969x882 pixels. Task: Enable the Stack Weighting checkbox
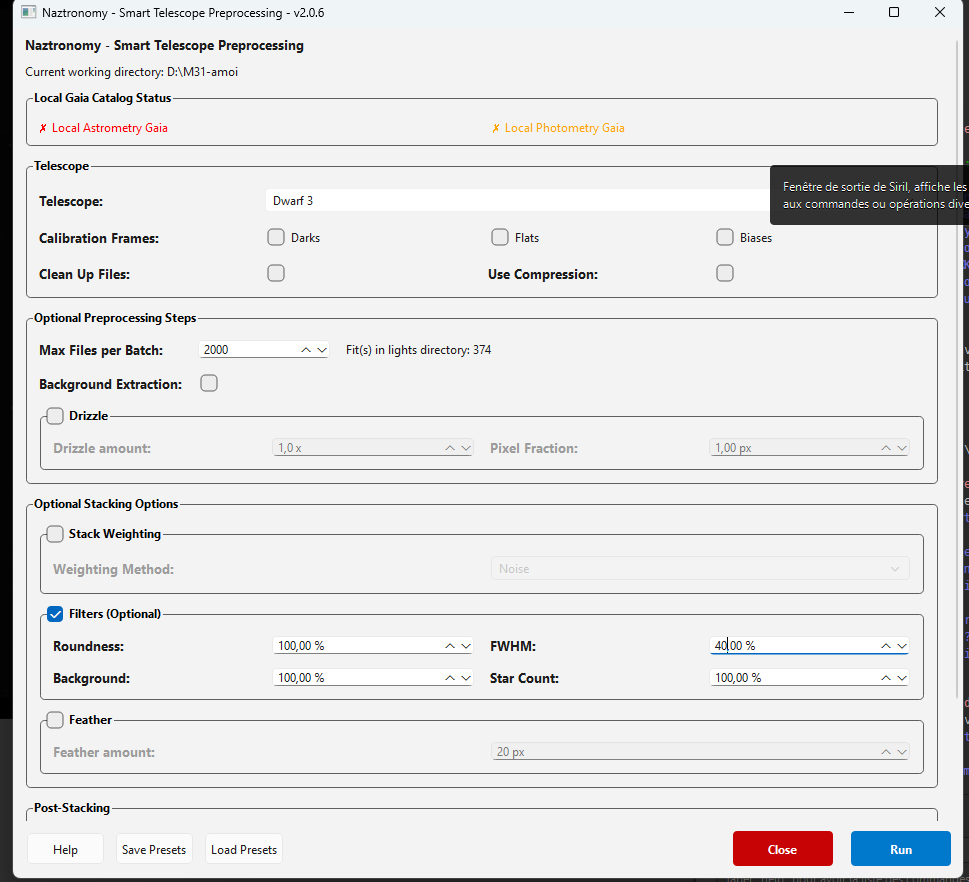(x=55, y=534)
